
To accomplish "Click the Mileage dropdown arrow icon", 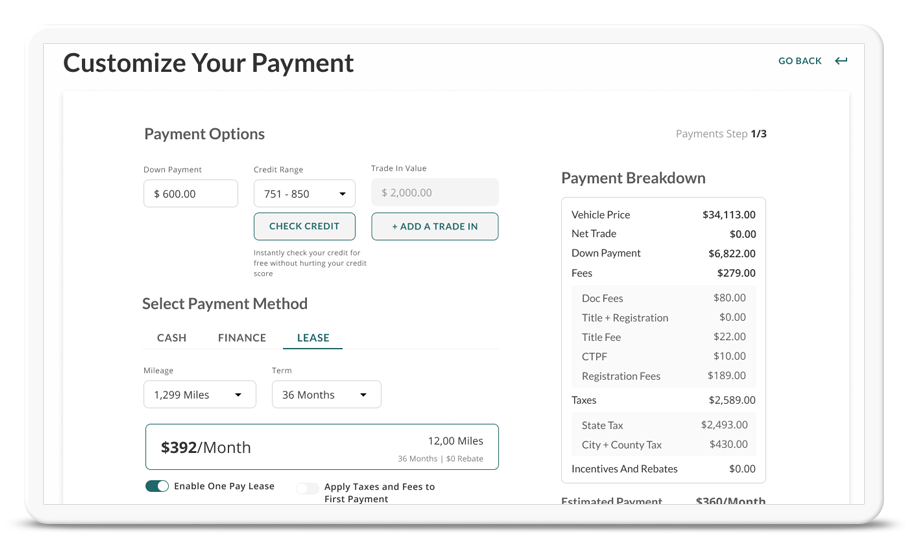I will pos(238,395).
